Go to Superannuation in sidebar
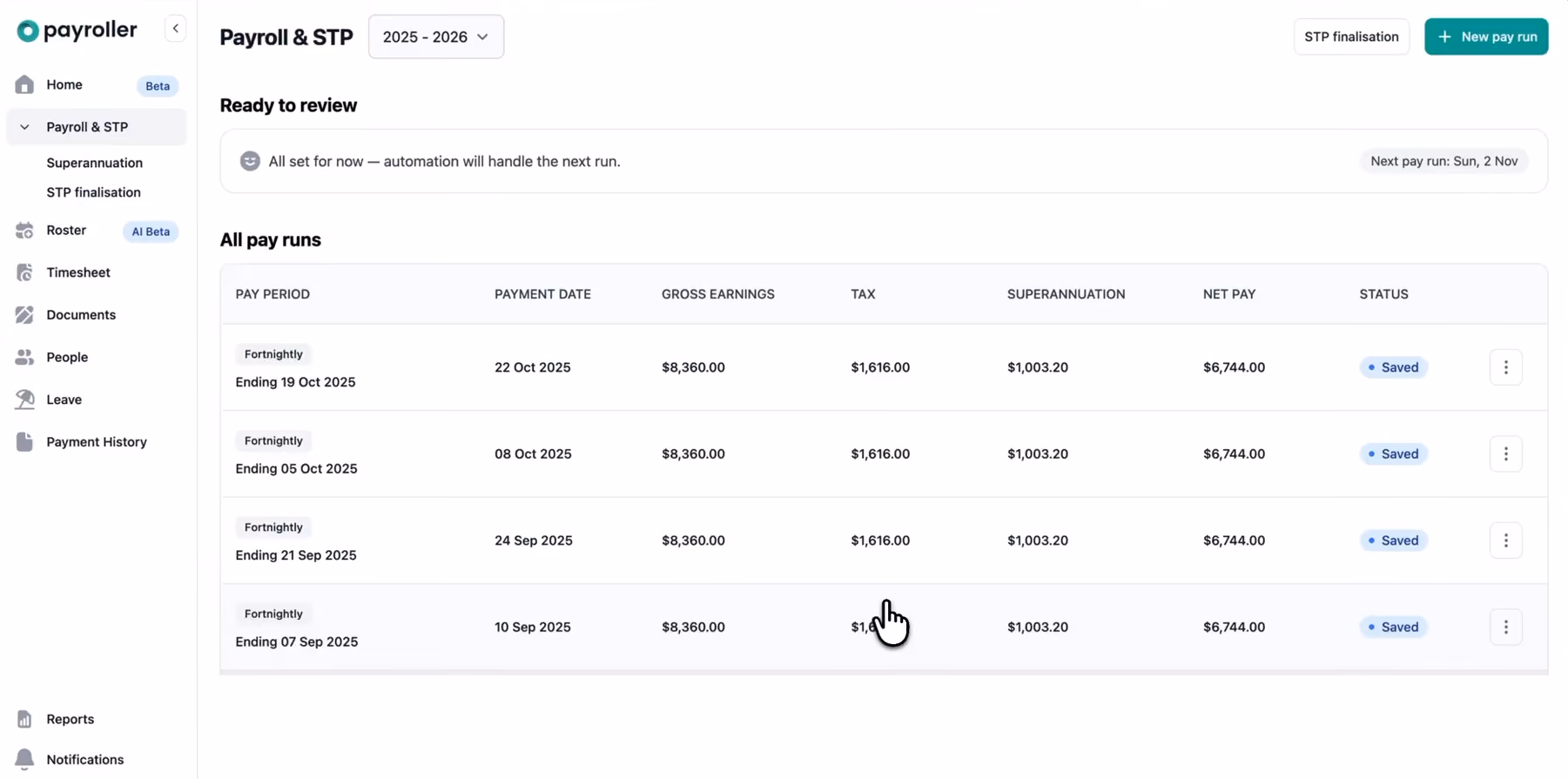The width and height of the screenshot is (1568, 779). coord(95,163)
